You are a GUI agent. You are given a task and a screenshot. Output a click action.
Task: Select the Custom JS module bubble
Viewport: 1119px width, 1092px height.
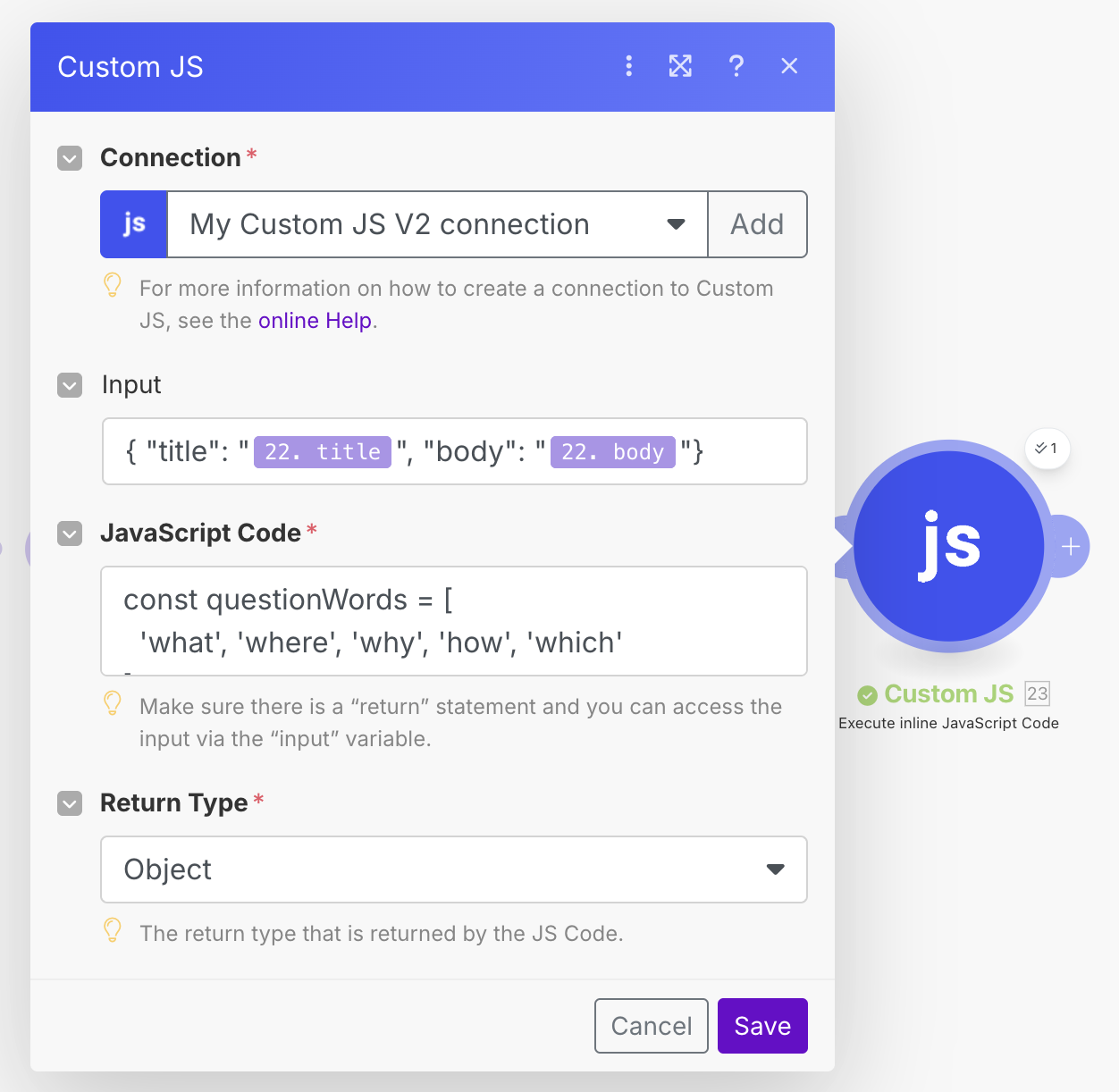(x=949, y=546)
